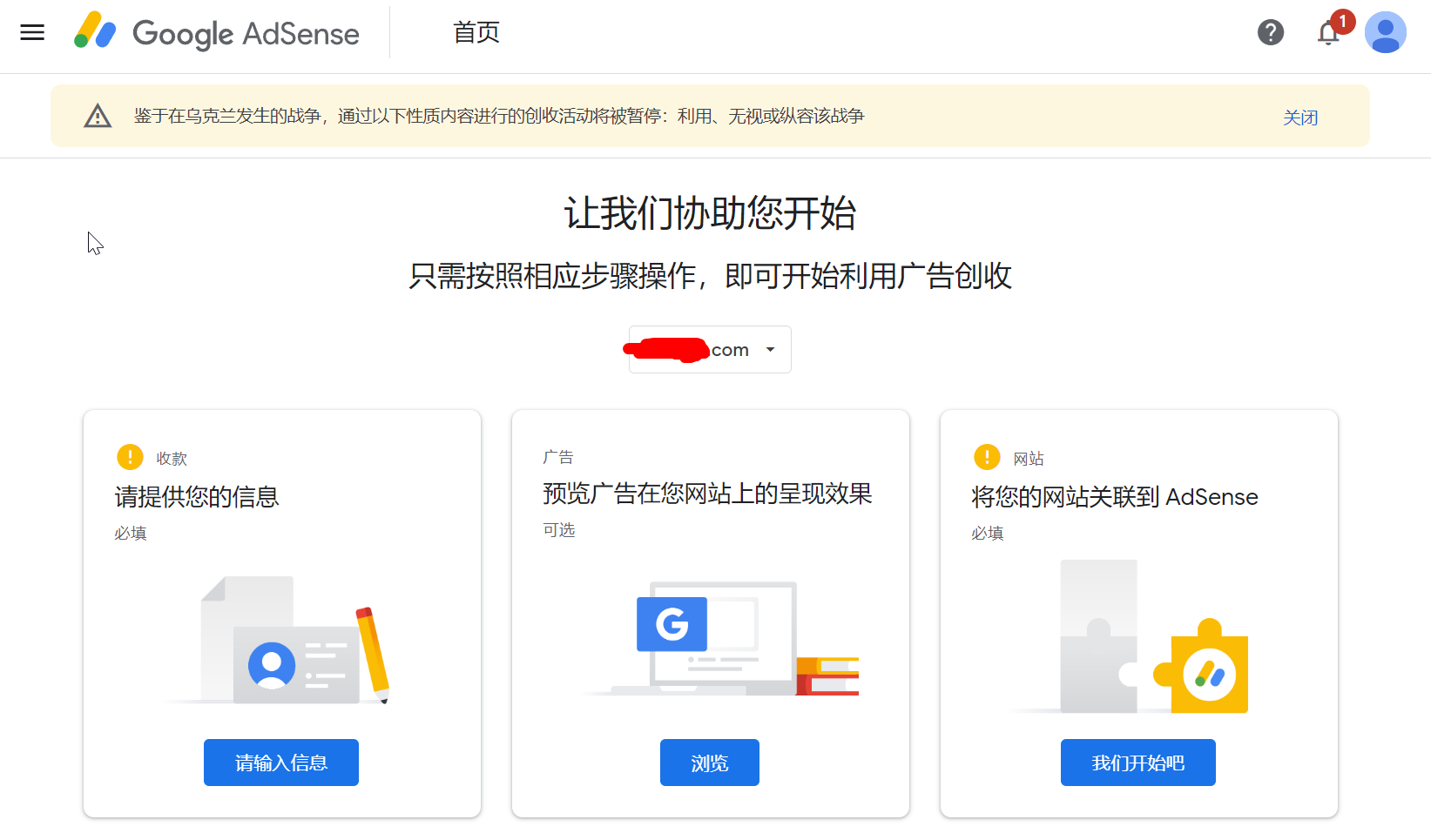Click the 收款 label on the payment card

(x=172, y=459)
